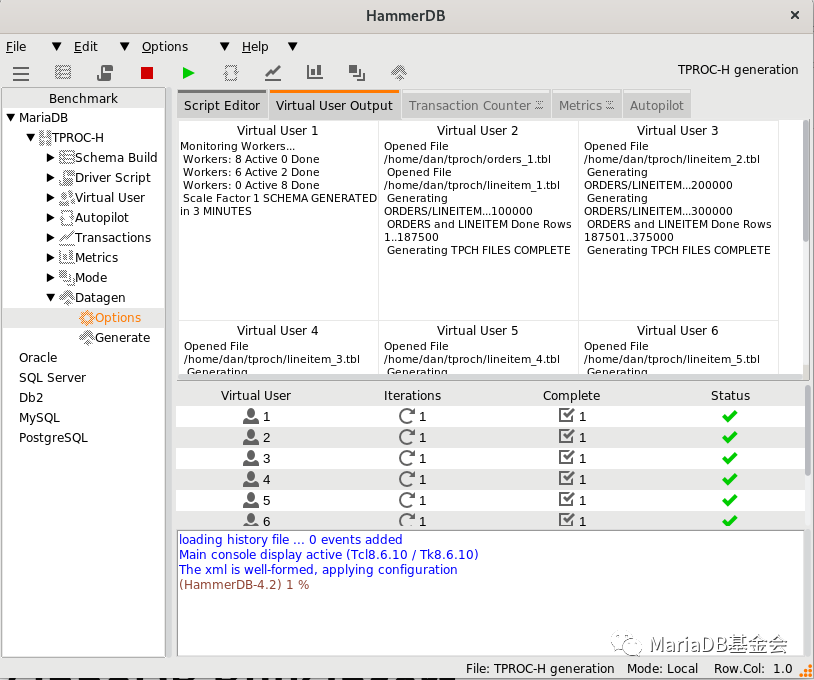The height and width of the screenshot is (680, 814).
Task: Click the hamburger menu toolbar icon
Action: [20, 72]
